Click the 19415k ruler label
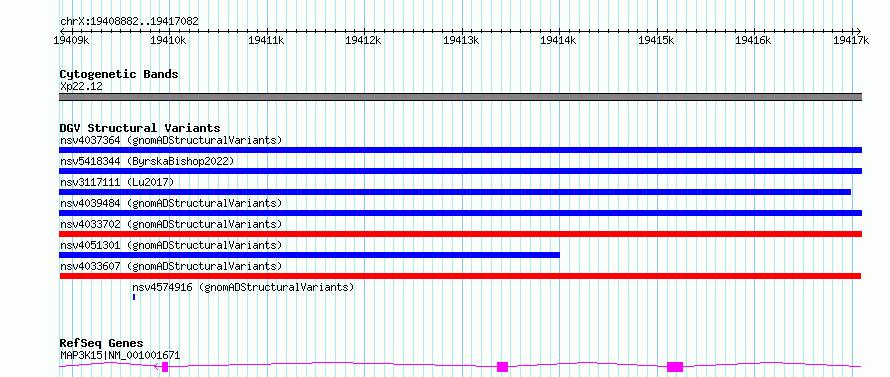Screen dimensions: 890x377 coord(657,40)
